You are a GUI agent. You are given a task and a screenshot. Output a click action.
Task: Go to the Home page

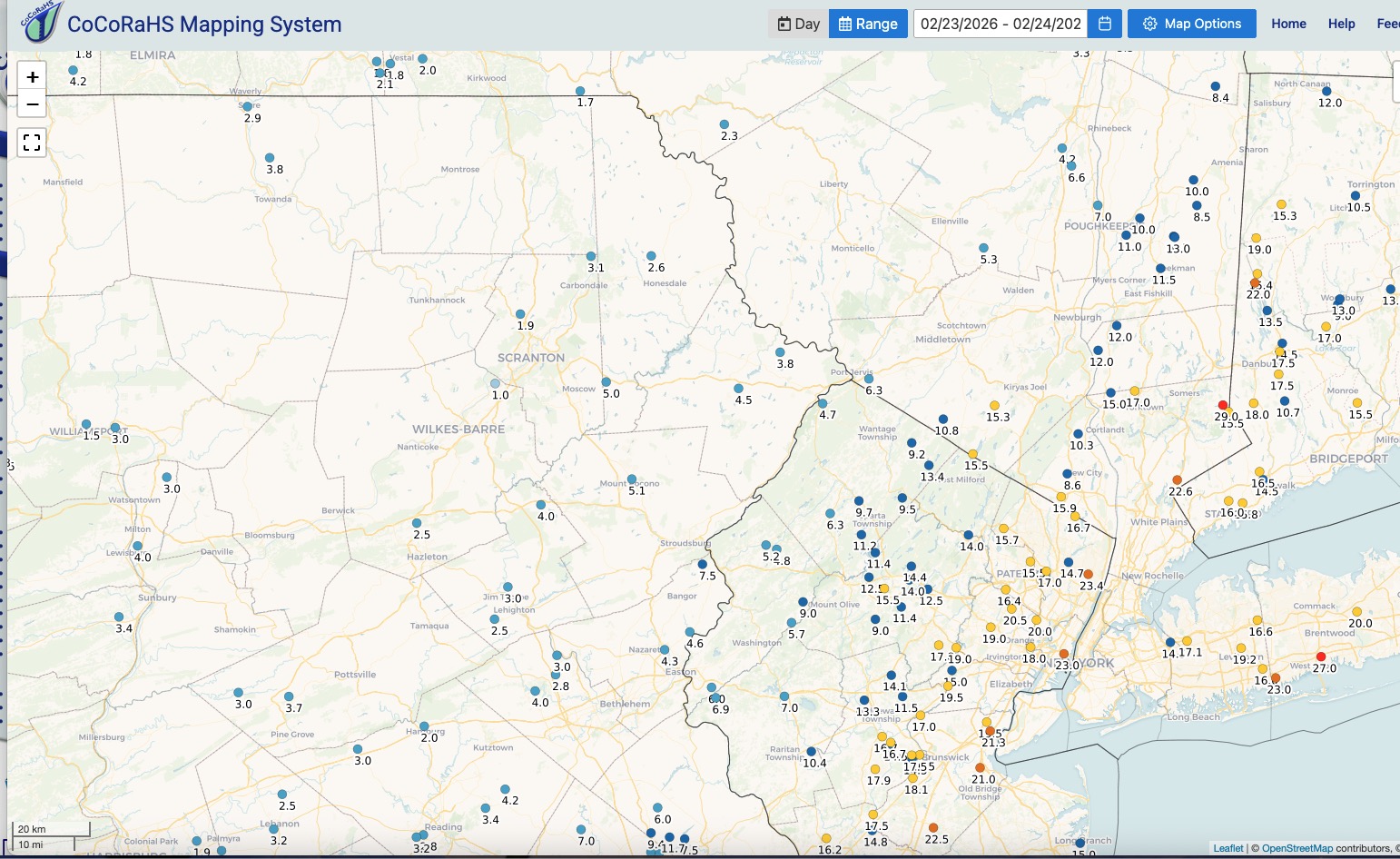(1288, 24)
